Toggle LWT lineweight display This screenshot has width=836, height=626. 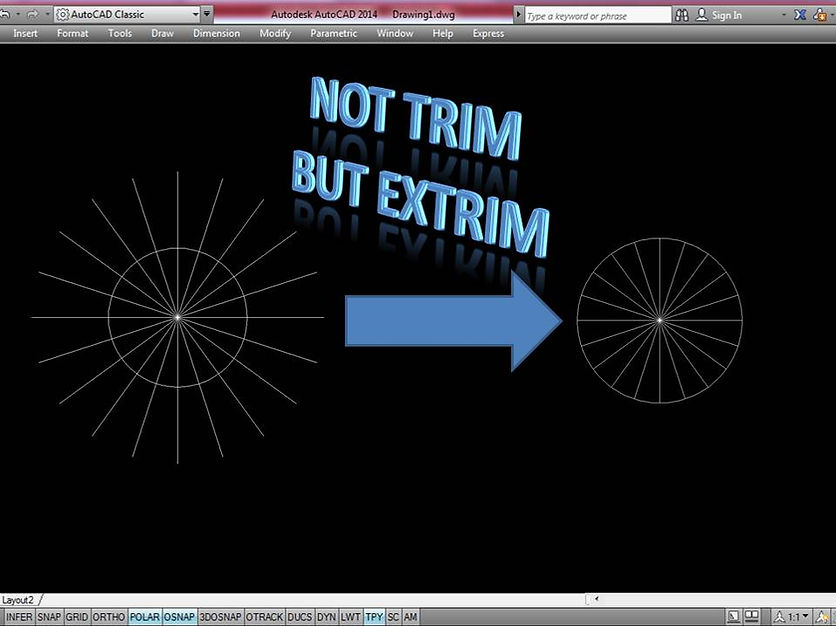tap(350, 617)
